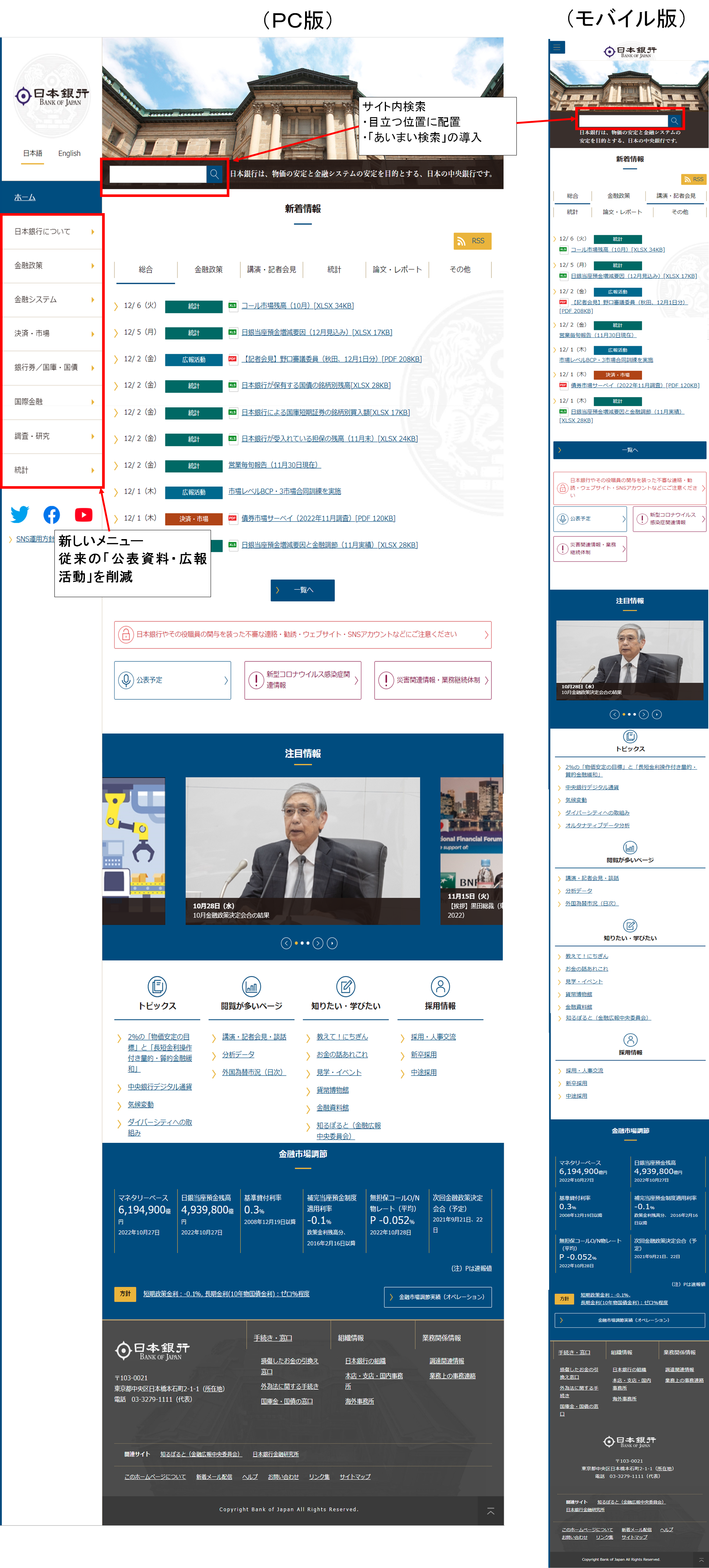The height and width of the screenshot is (1568, 709).
Task: Open 新型コロナウイルス感染症関連情報 alert button in PC
Action: coord(302,680)
